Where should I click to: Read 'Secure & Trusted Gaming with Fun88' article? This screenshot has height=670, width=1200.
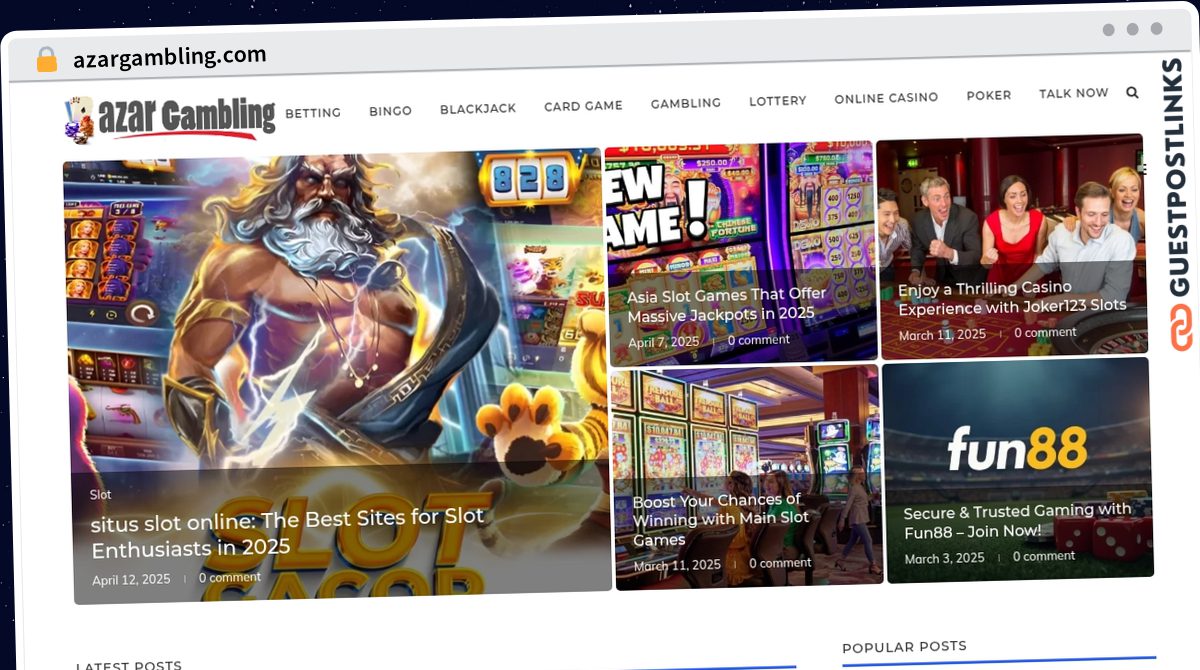(1018, 521)
